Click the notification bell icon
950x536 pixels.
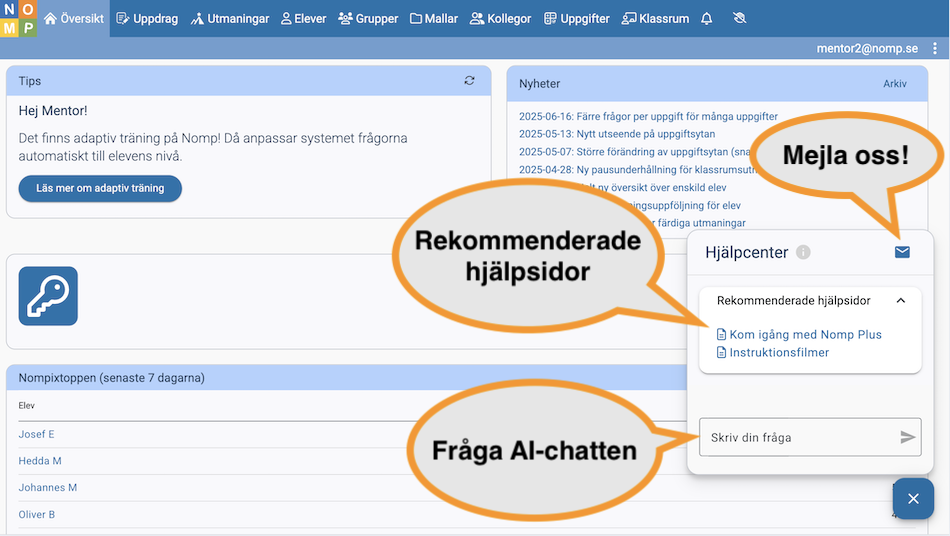(x=706, y=19)
